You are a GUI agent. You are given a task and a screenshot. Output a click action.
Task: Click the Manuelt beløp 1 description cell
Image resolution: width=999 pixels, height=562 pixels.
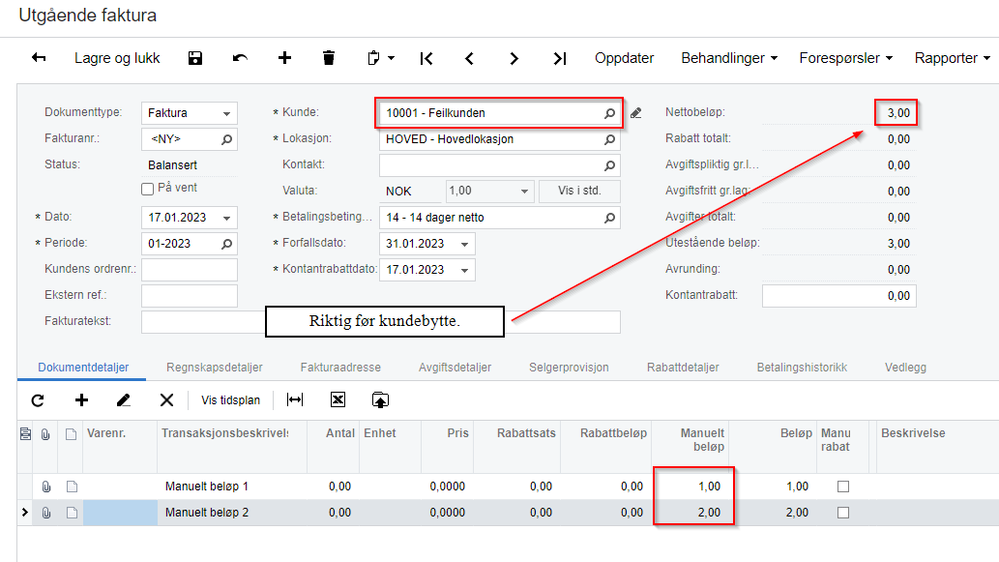click(x=232, y=487)
